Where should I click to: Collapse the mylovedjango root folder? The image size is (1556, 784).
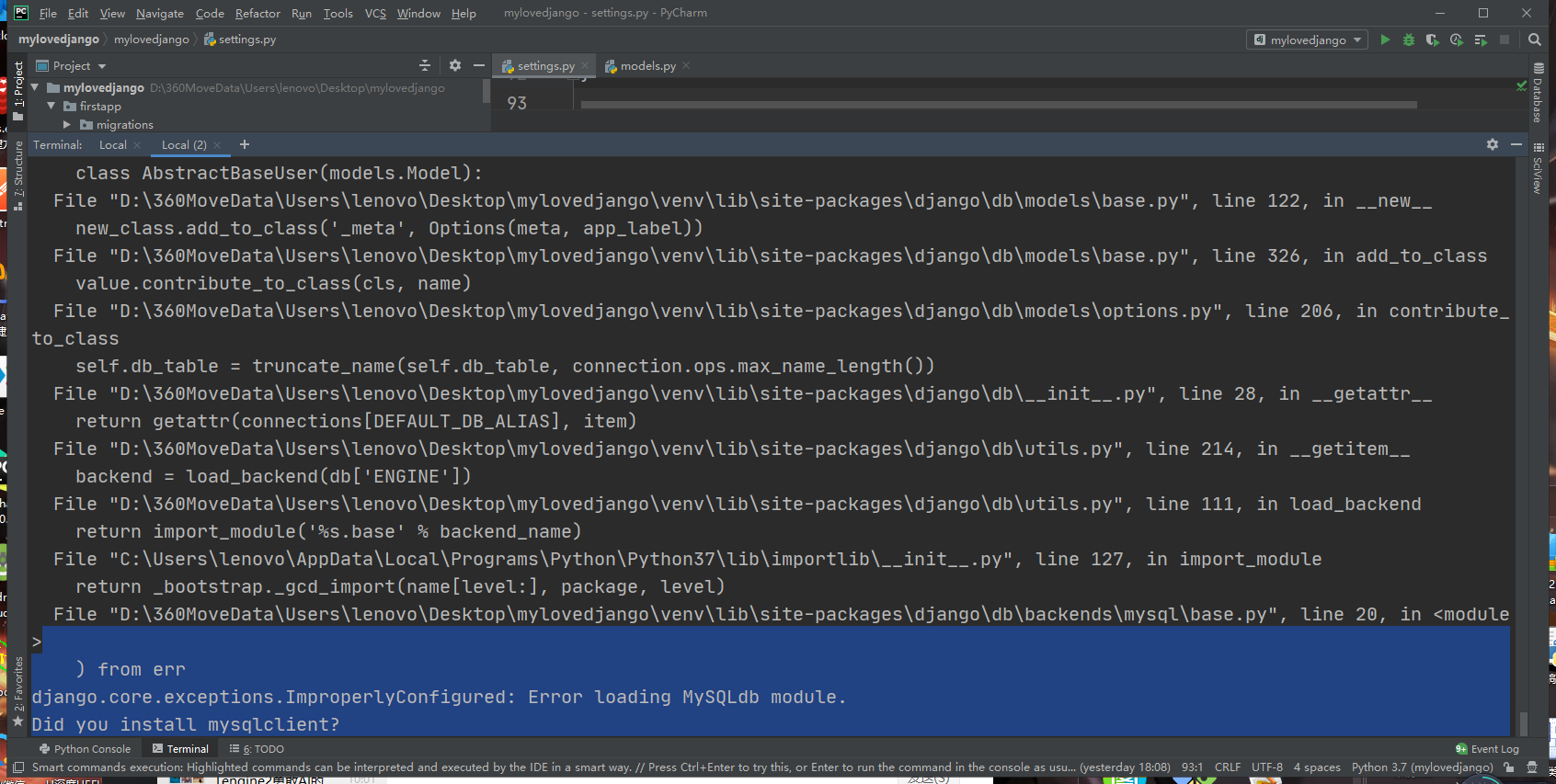point(35,87)
